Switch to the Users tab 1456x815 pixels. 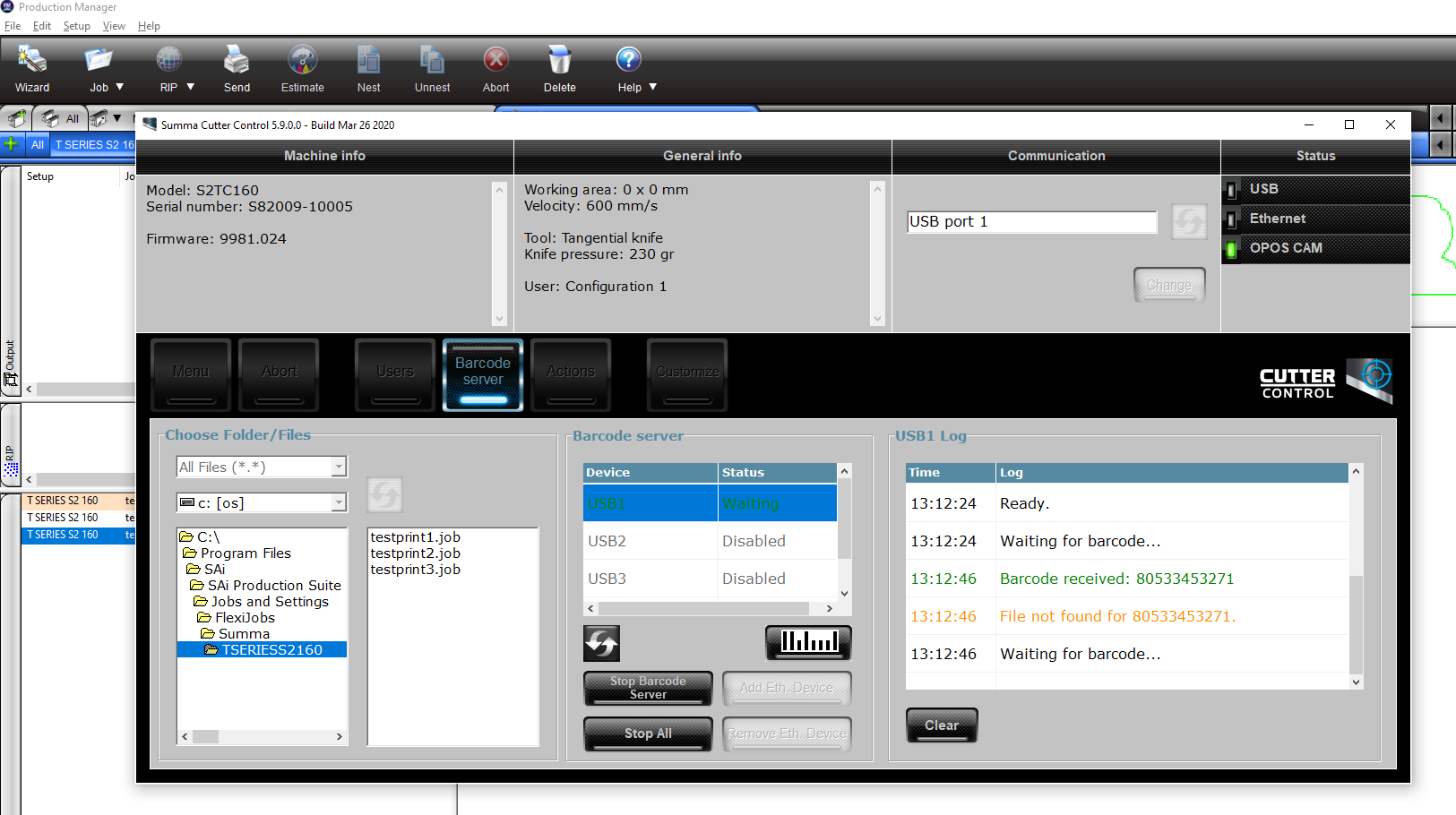395,374
